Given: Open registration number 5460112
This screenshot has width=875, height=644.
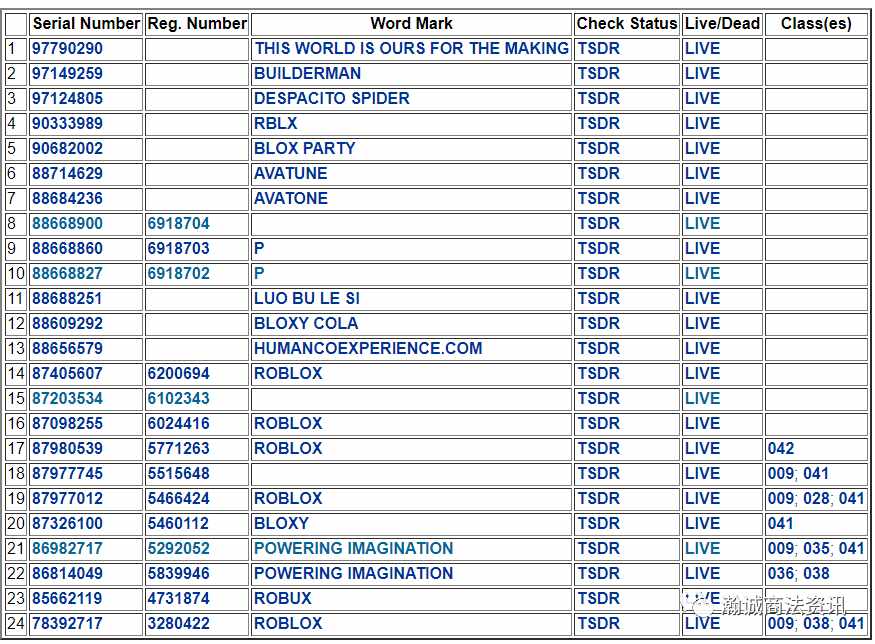Looking at the screenshot, I should coord(179,523).
